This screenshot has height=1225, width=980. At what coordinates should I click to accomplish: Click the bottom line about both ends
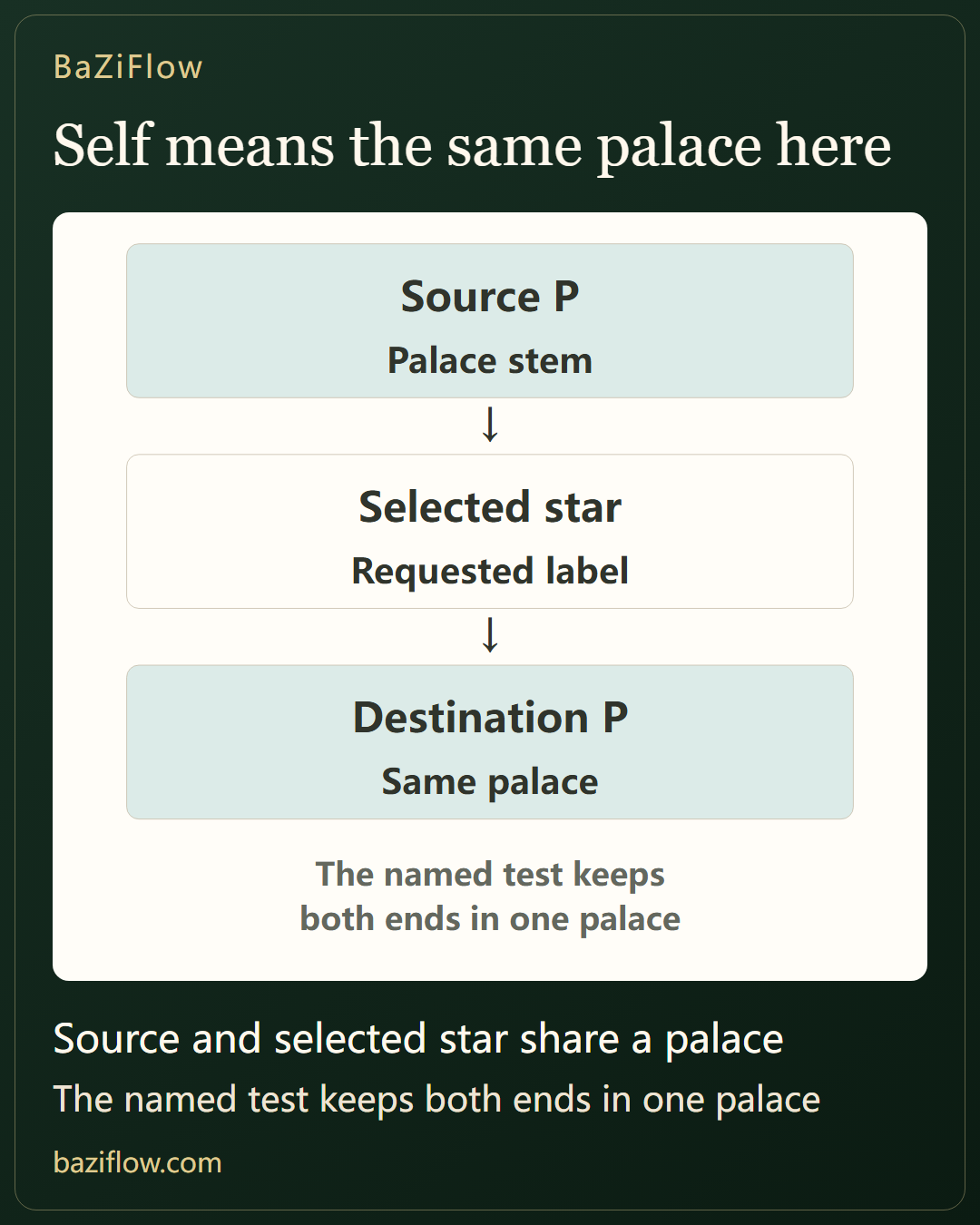click(x=436, y=1100)
